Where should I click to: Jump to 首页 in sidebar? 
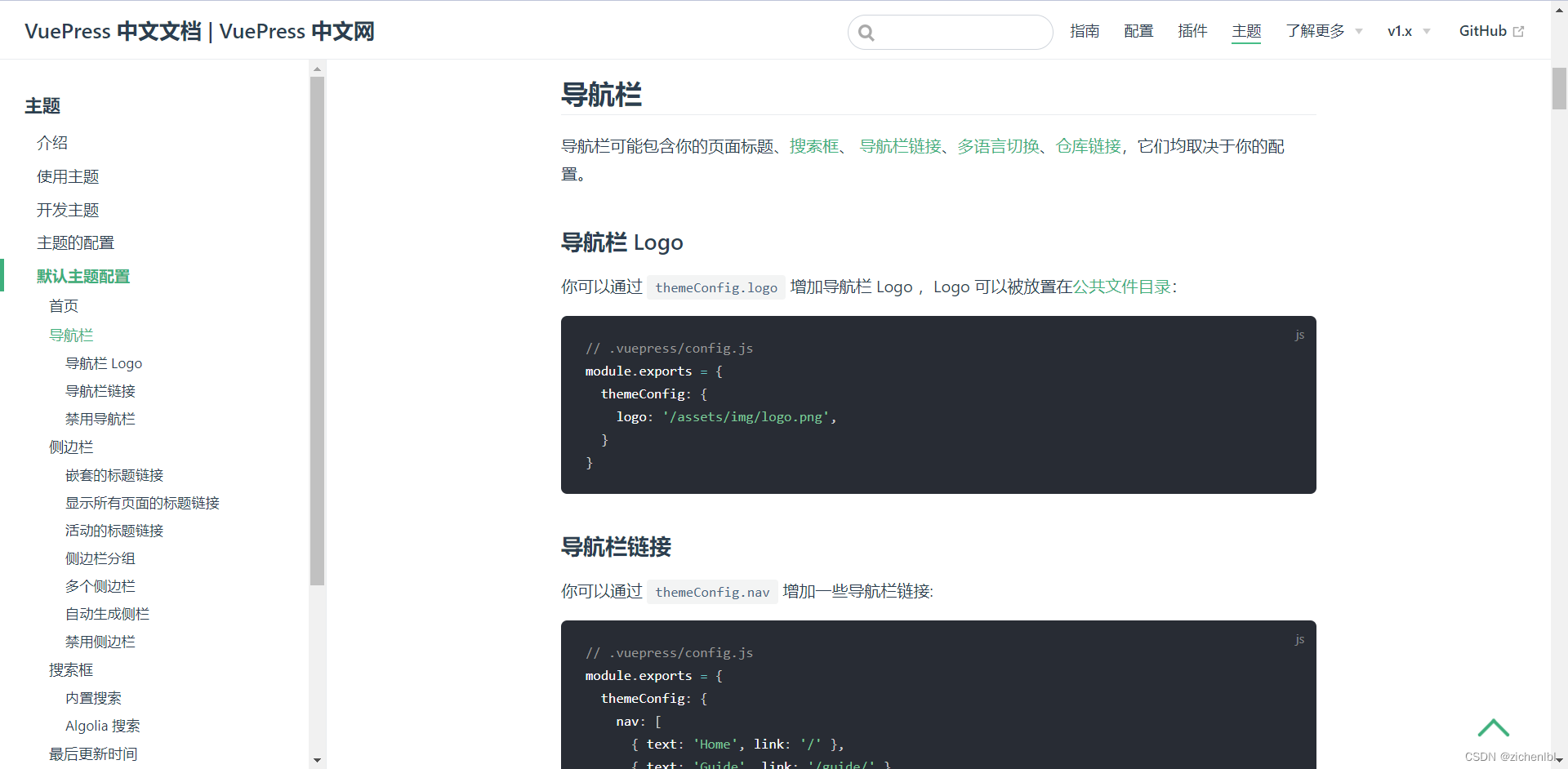(x=64, y=306)
